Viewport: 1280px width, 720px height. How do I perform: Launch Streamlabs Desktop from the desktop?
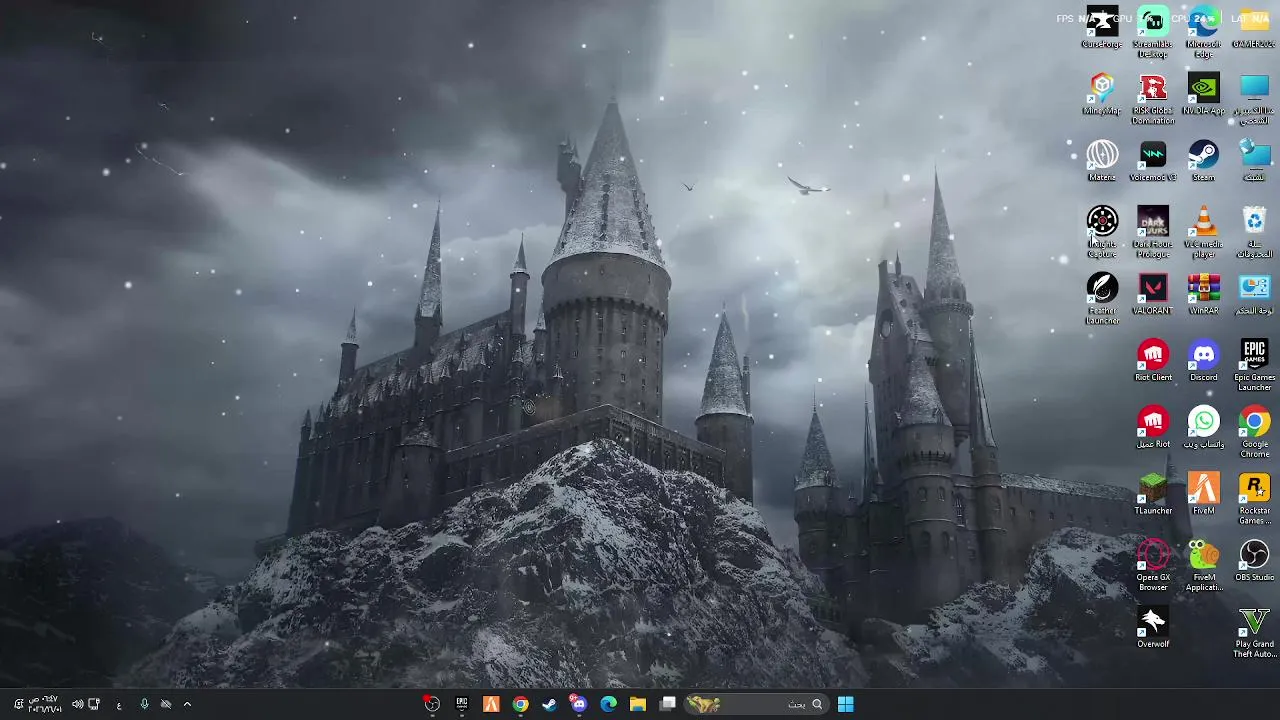(1153, 32)
